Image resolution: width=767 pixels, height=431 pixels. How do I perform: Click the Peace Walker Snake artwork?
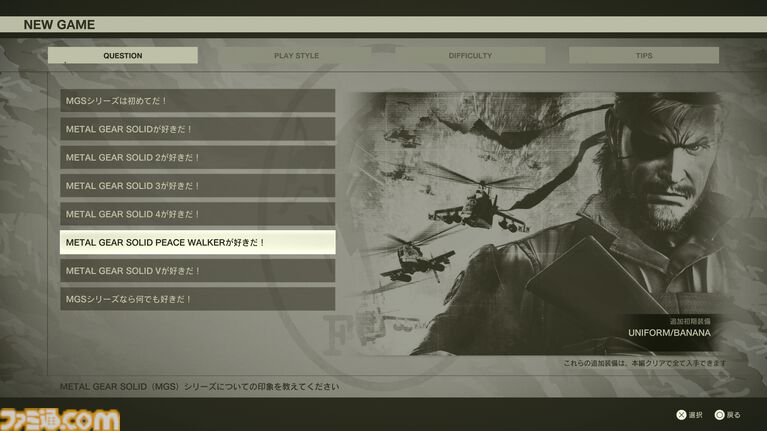point(536,224)
